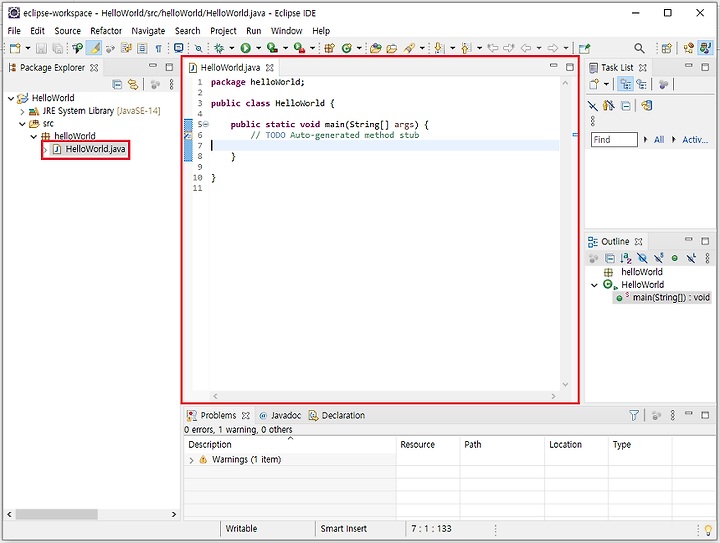Switch to the Javadoc tab
720x543 pixels.
pos(280,415)
